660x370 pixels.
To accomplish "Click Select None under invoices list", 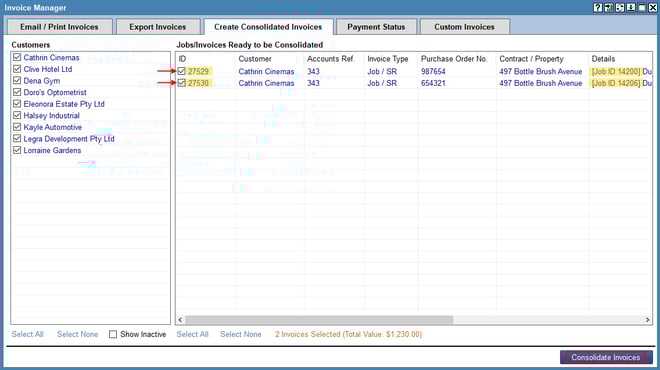I will 241,334.
